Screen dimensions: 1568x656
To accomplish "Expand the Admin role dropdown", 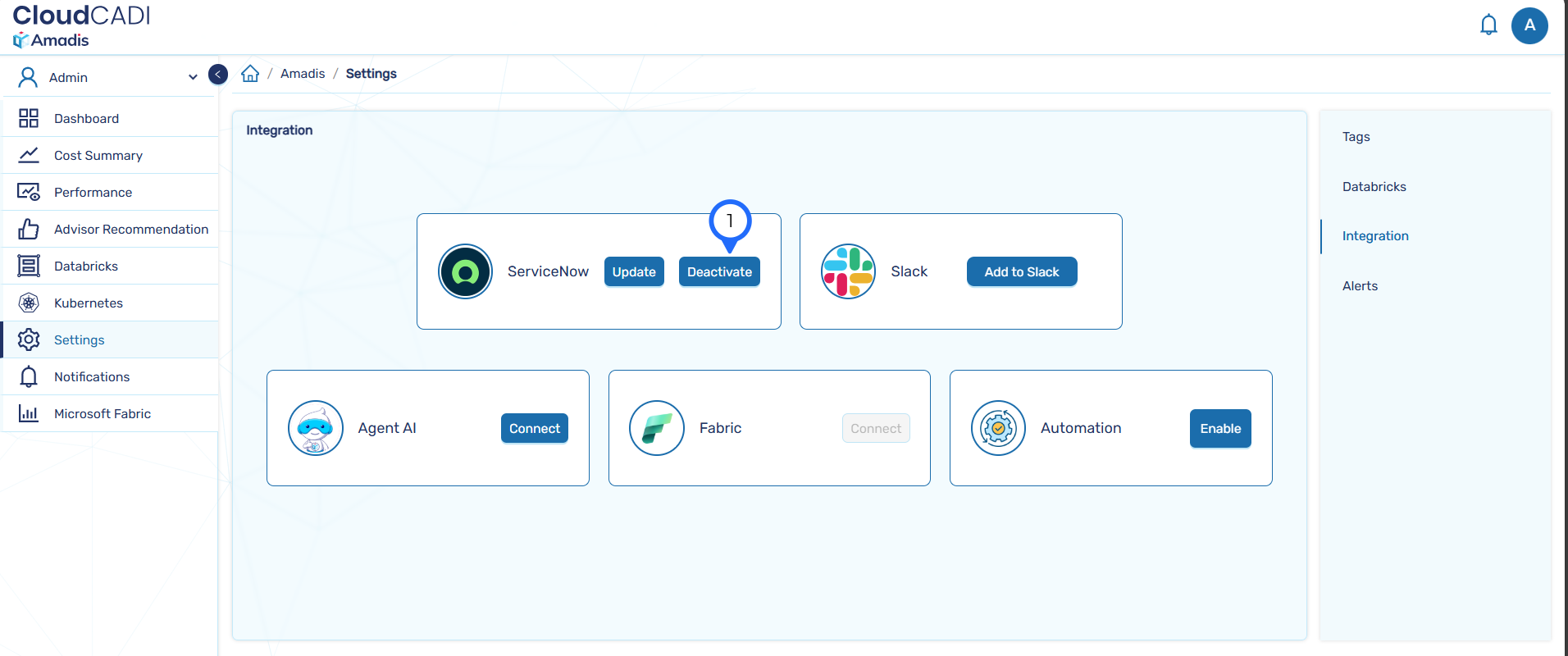I will [x=193, y=77].
